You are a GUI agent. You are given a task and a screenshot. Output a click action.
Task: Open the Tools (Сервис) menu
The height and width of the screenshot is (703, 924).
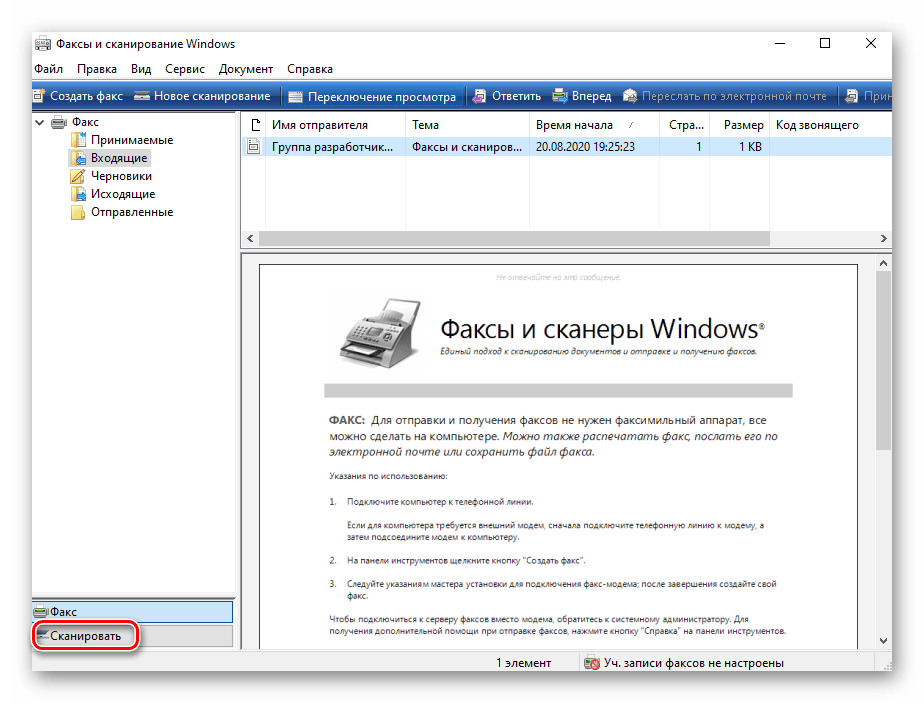[x=184, y=69]
